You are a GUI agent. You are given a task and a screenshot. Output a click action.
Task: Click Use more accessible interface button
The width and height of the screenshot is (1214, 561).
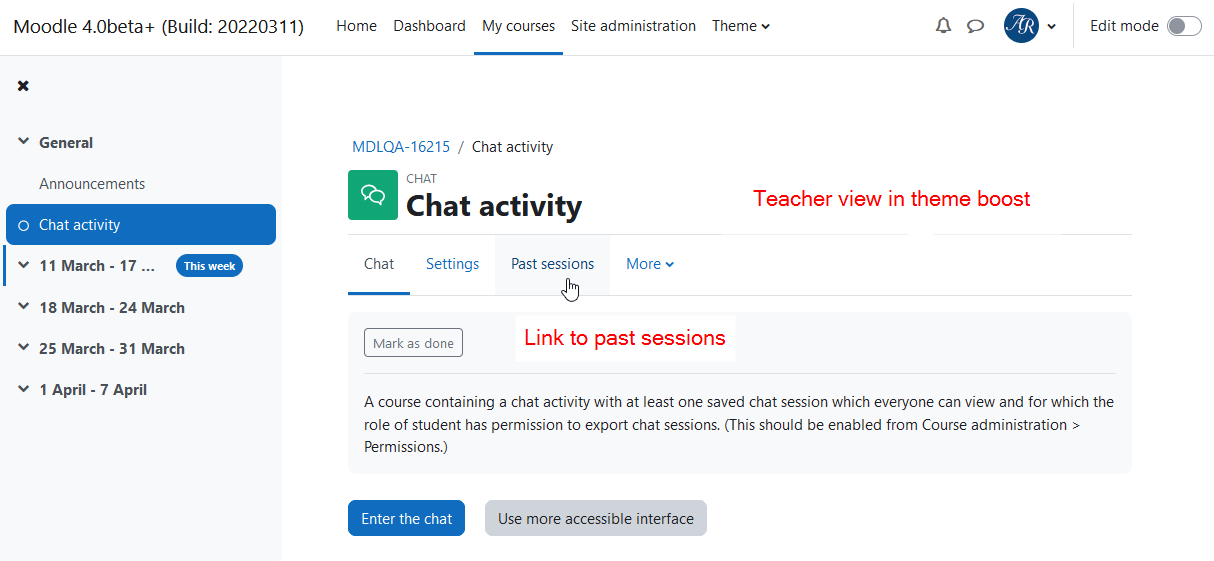pos(596,518)
